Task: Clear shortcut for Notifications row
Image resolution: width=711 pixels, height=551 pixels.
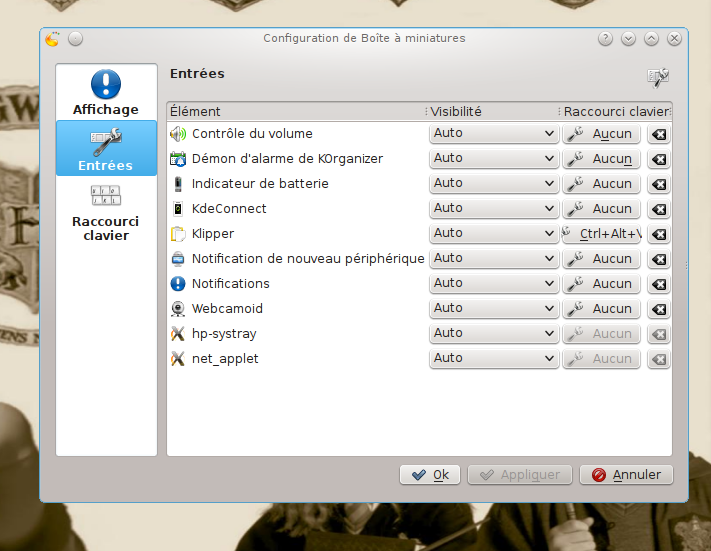Action: click(659, 284)
